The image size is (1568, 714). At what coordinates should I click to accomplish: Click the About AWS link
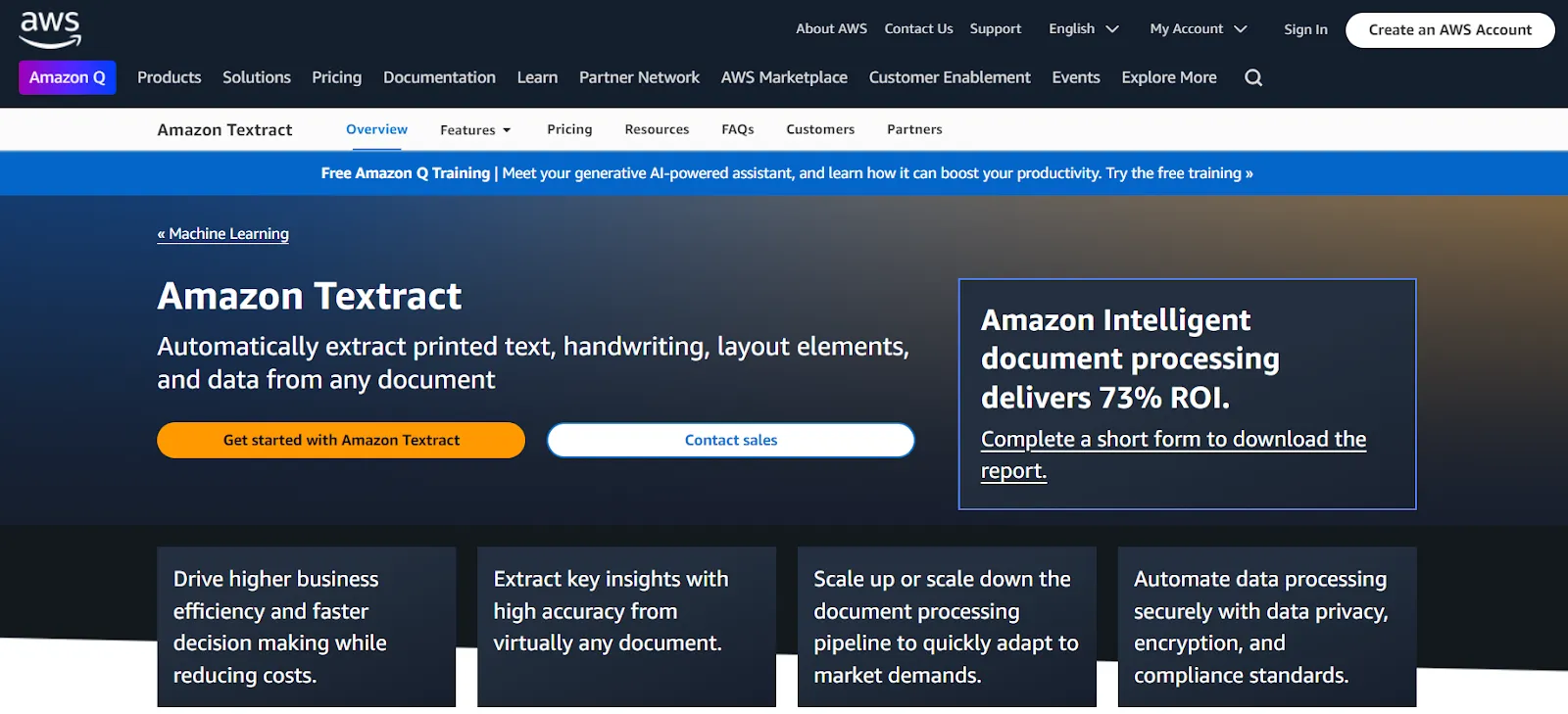[x=831, y=28]
